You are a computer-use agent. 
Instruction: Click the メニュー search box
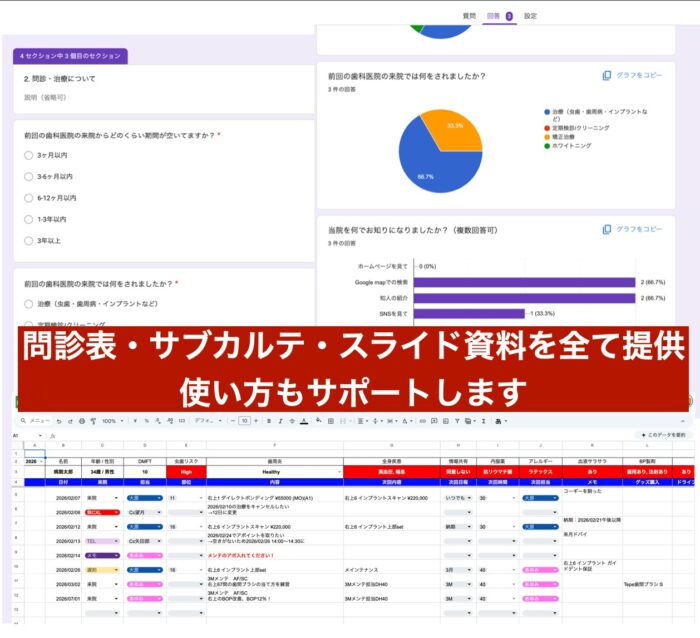click(x=35, y=421)
